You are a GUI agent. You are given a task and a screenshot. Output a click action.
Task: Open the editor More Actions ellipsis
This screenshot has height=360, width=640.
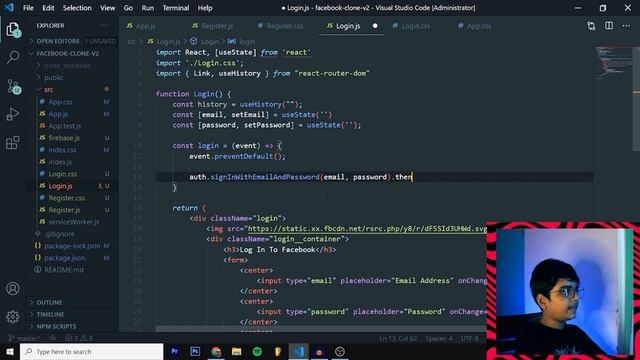coord(626,26)
